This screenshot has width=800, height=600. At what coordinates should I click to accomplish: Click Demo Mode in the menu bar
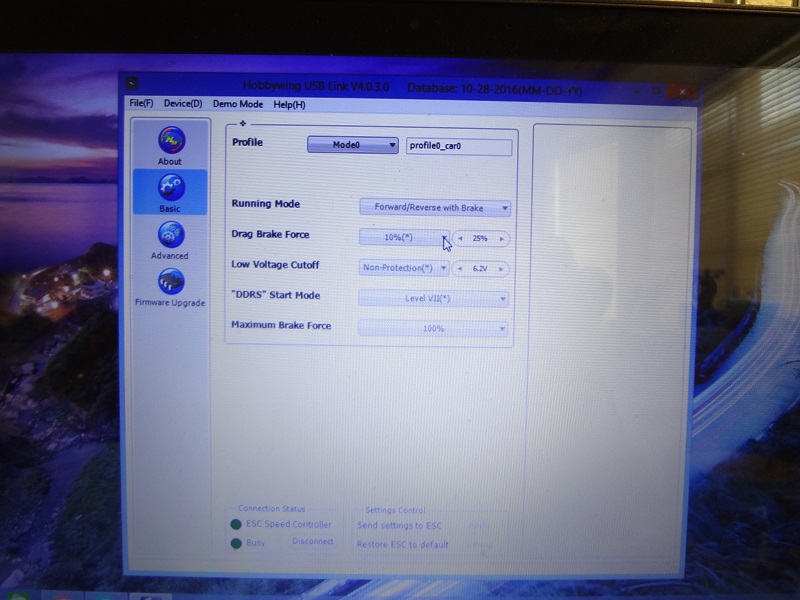238,104
